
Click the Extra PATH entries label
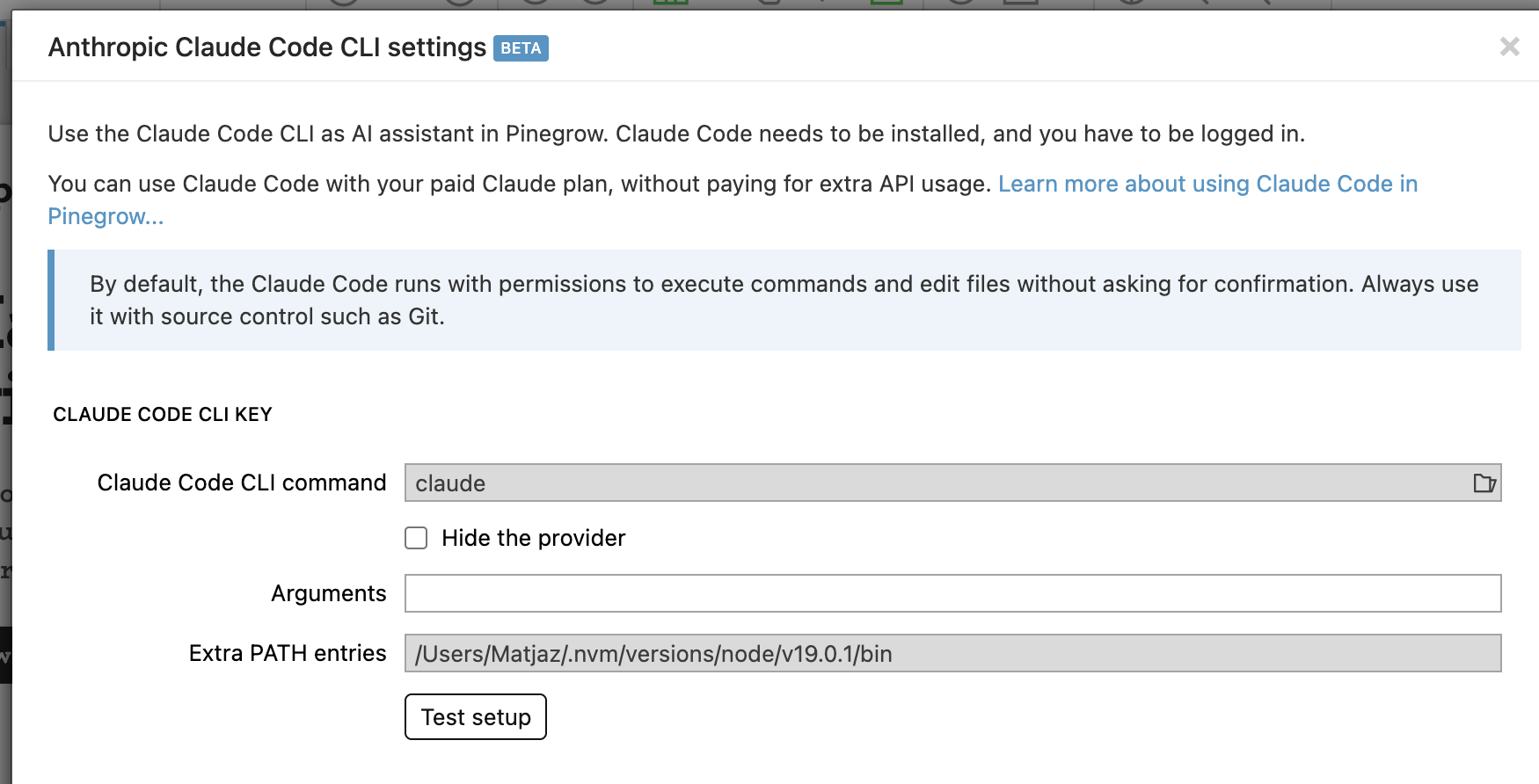(x=288, y=653)
